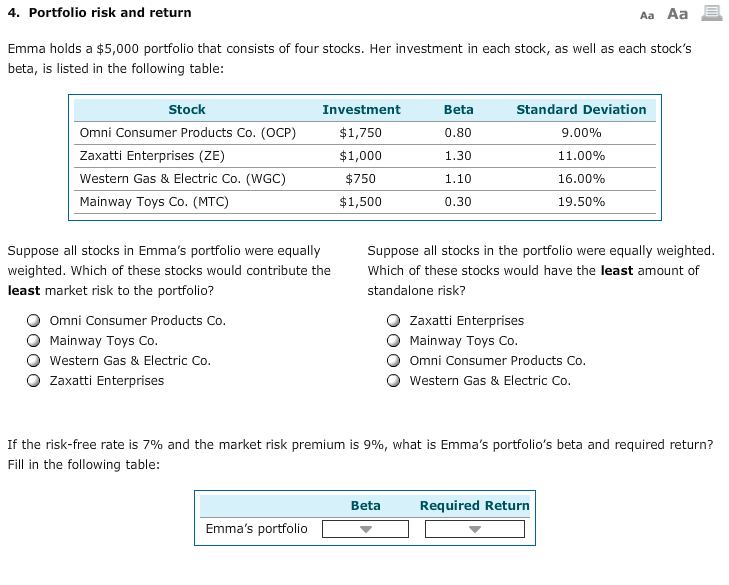The width and height of the screenshot is (729, 585).
Task: Click the Stock column header
Action: (x=187, y=110)
